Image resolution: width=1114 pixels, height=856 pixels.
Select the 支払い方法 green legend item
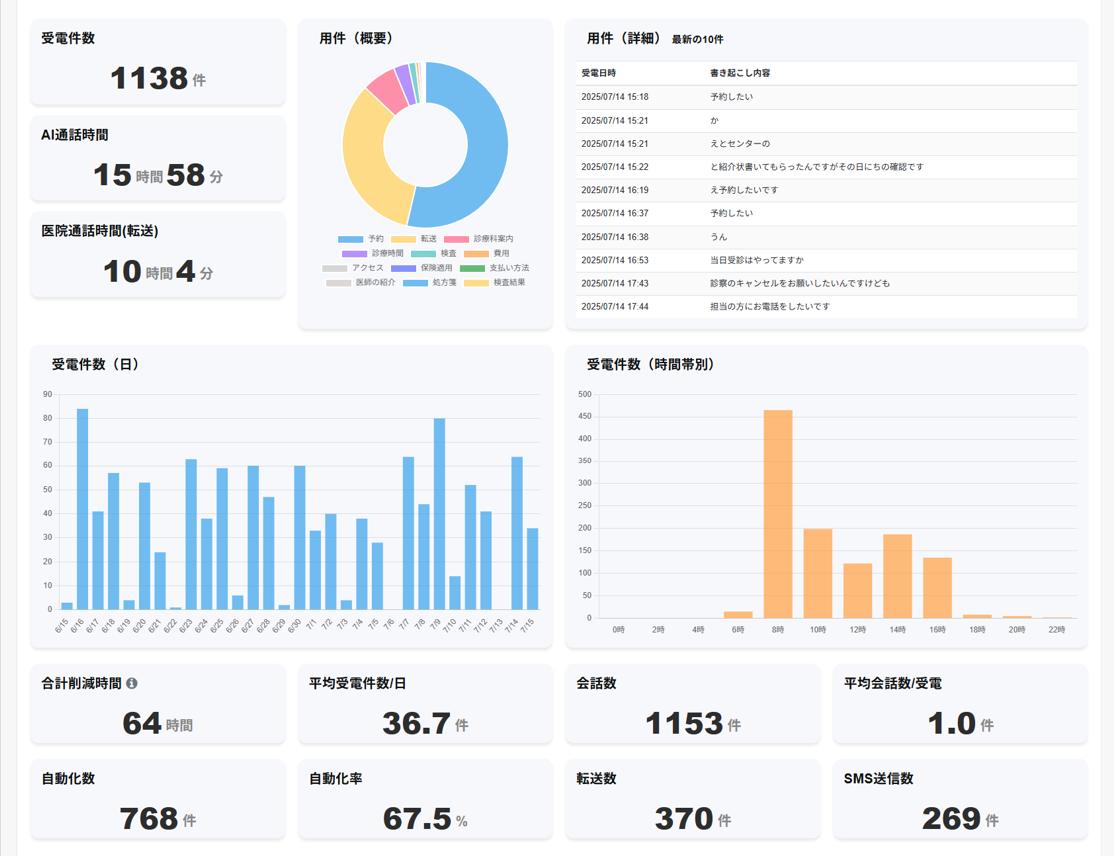coord(472,268)
